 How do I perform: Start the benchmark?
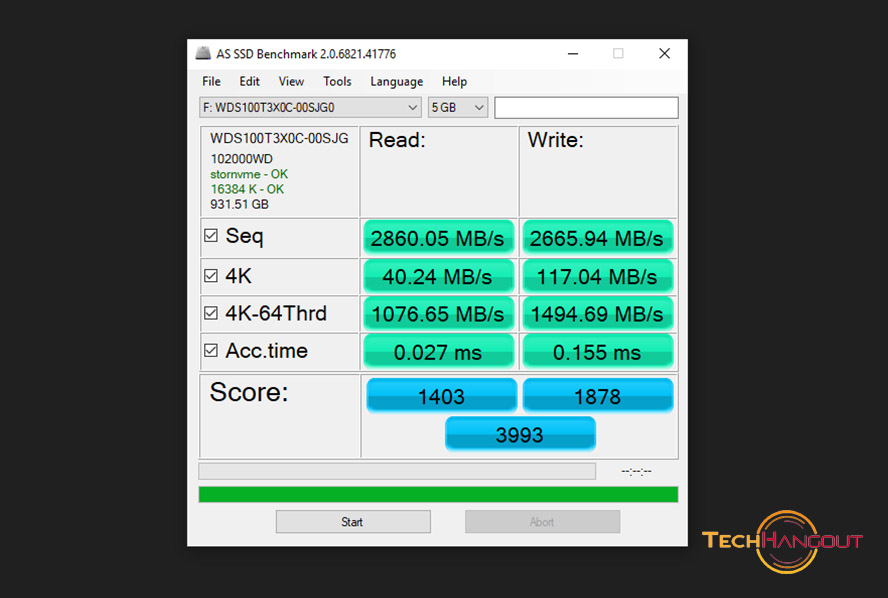(x=353, y=522)
